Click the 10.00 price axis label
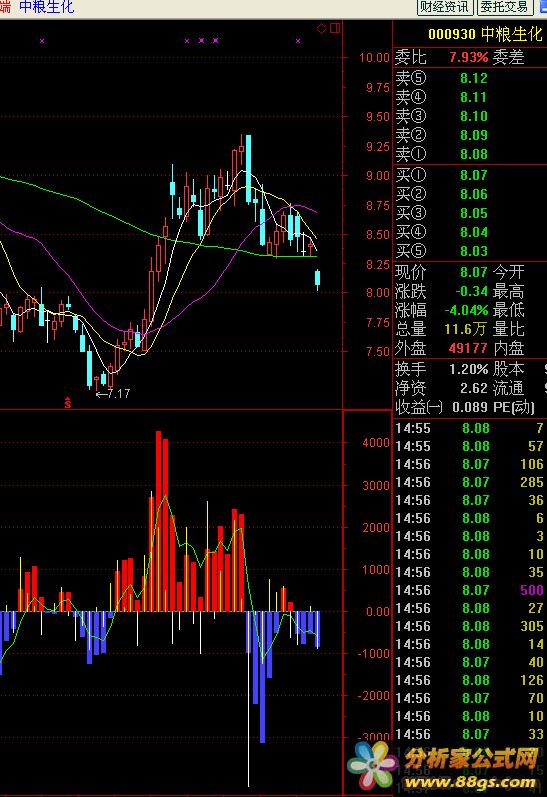 [x=374, y=57]
